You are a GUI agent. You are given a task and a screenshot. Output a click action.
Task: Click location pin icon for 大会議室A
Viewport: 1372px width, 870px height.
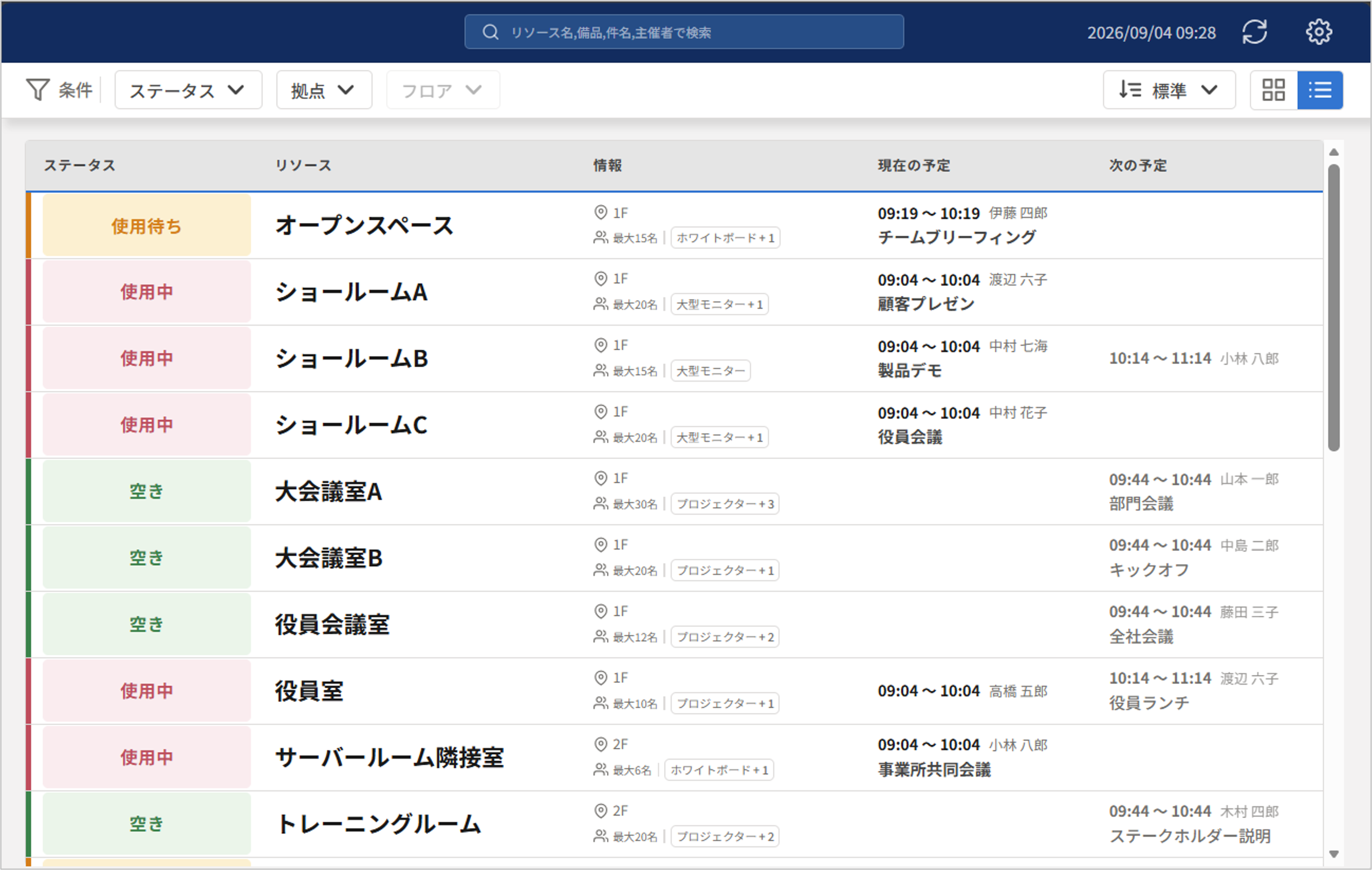click(601, 478)
